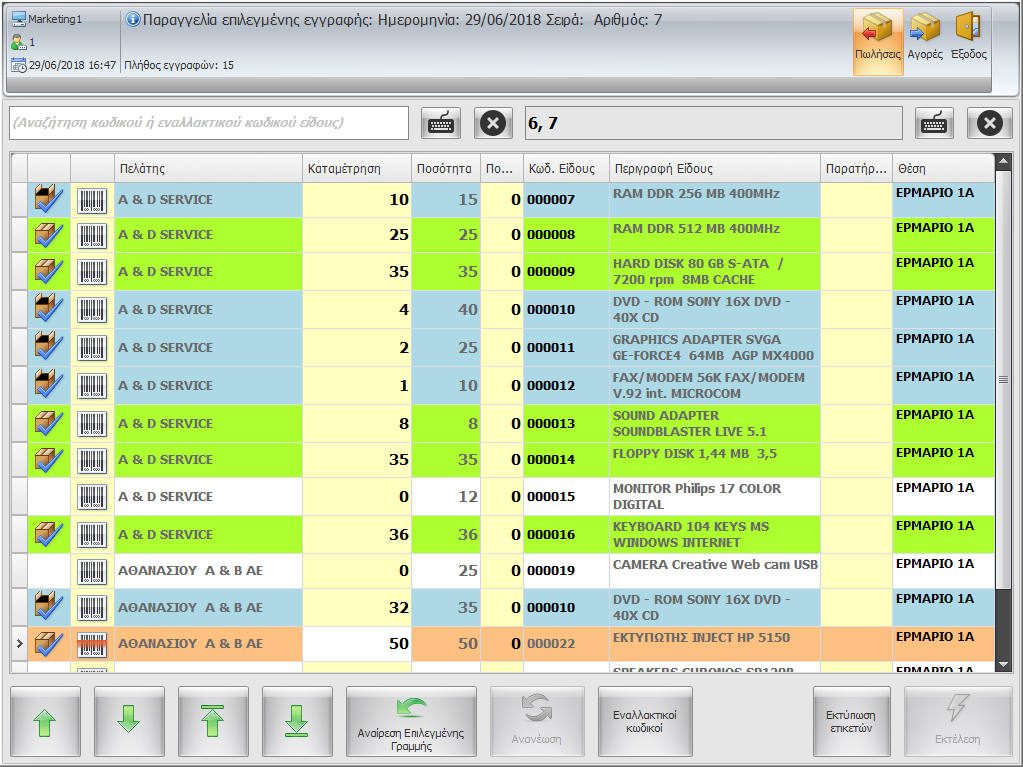Click Εκτύπωση ετικετών button
Viewport: 1023px width, 767px height.
click(851, 721)
